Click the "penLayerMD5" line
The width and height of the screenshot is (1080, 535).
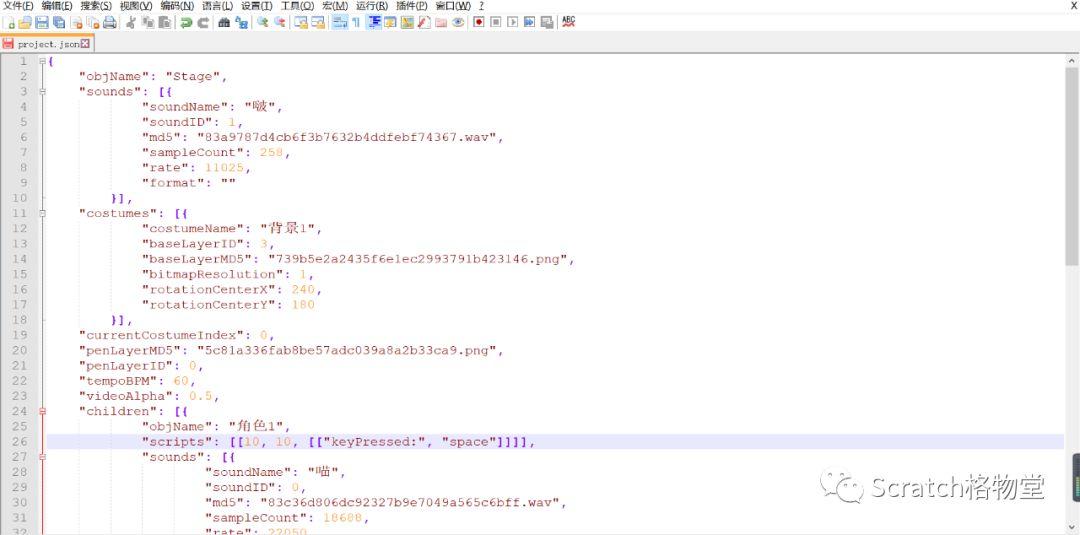(291, 350)
